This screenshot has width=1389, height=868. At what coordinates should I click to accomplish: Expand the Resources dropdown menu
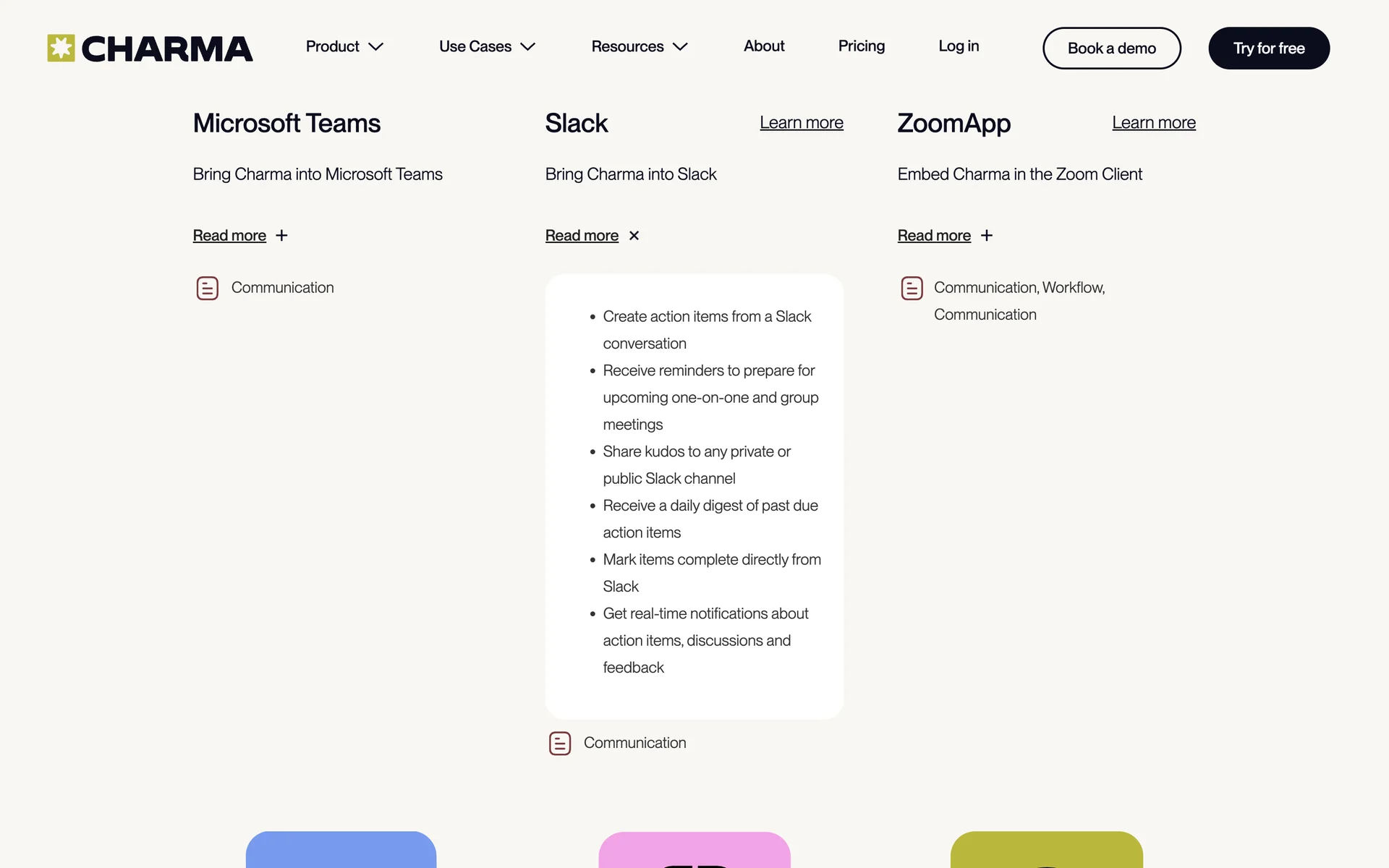click(x=639, y=46)
